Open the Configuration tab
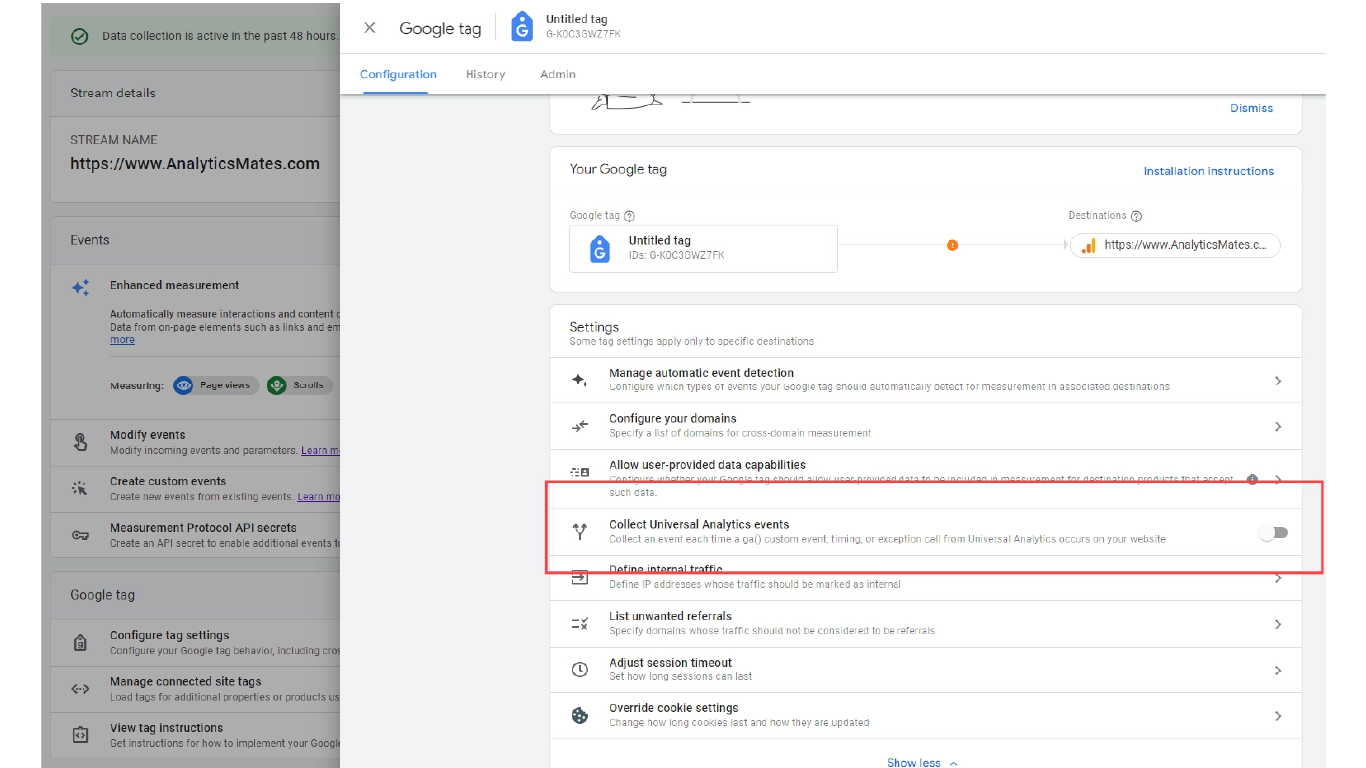The width and height of the screenshot is (1366, 768). (x=398, y=74)
